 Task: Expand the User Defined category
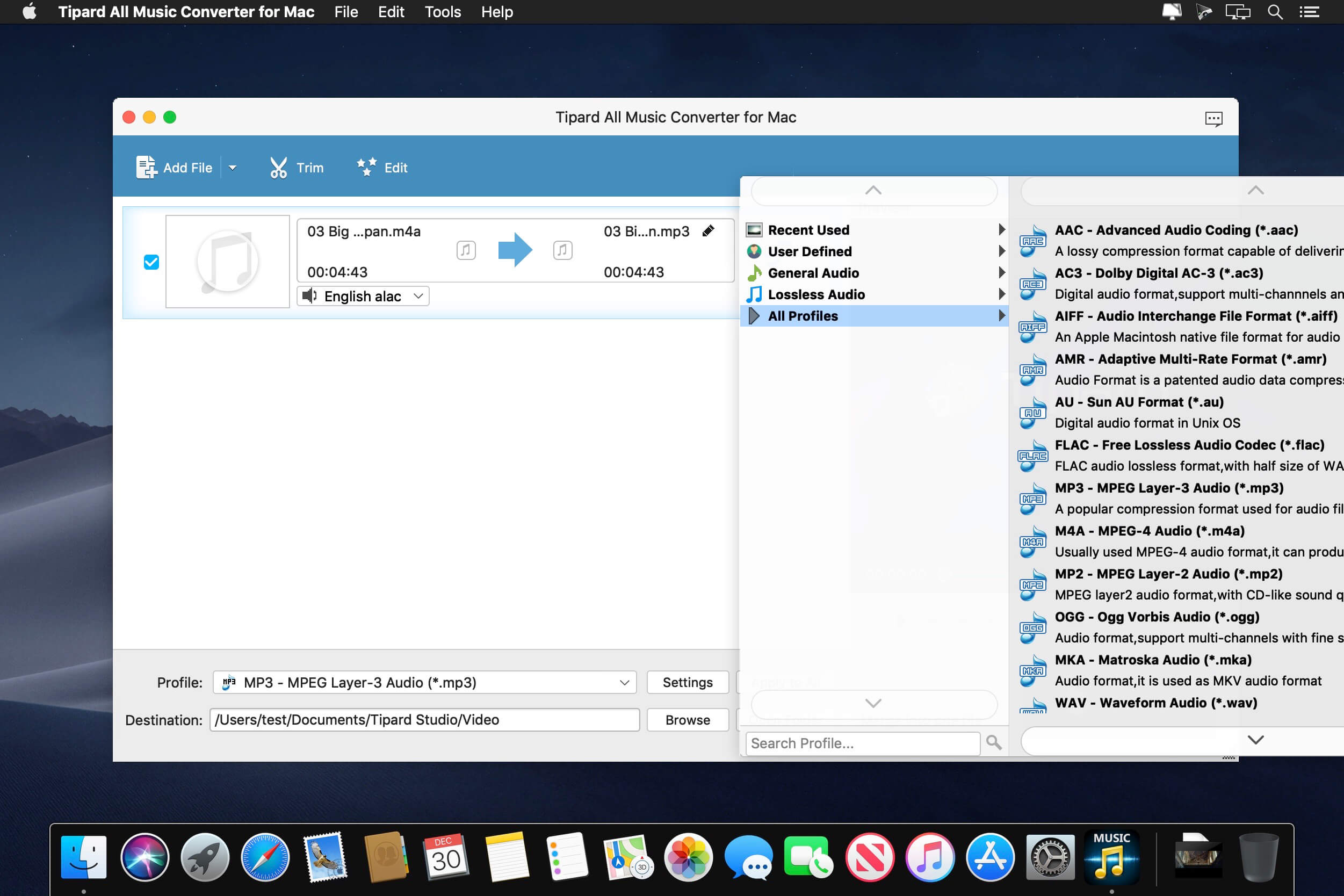875,251
